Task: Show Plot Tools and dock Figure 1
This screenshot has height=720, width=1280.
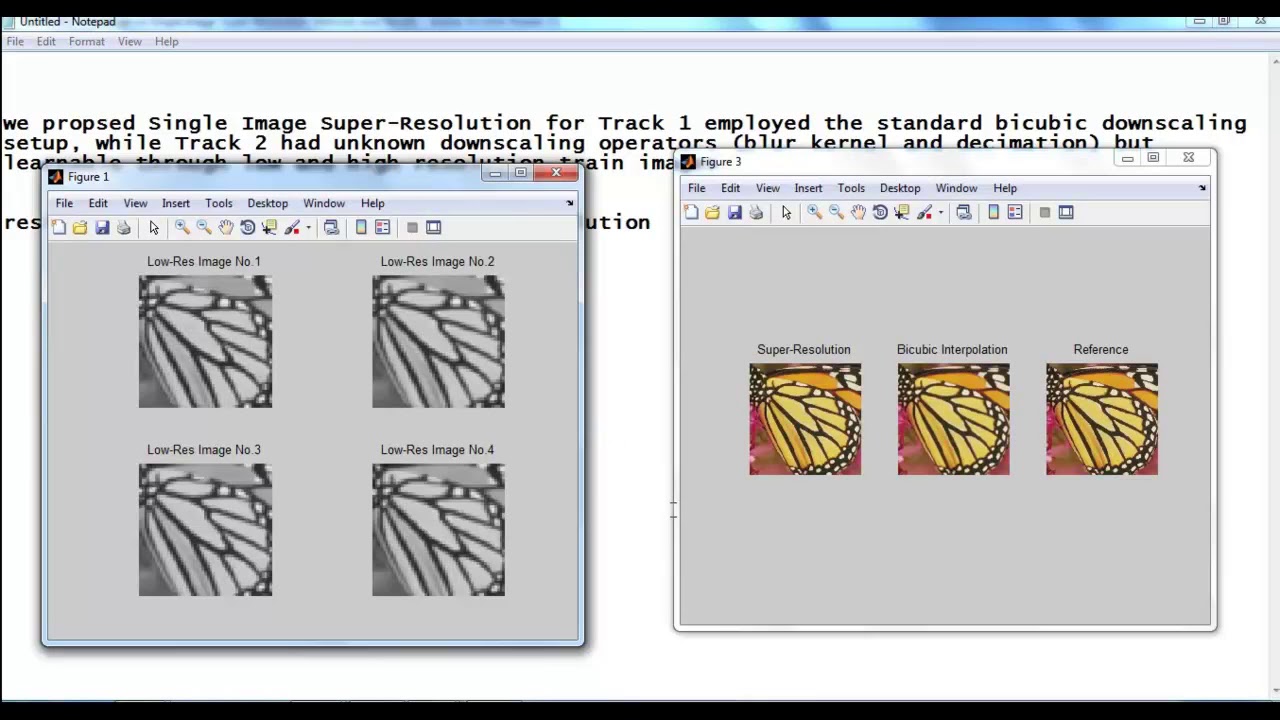Action: point(434,228)
